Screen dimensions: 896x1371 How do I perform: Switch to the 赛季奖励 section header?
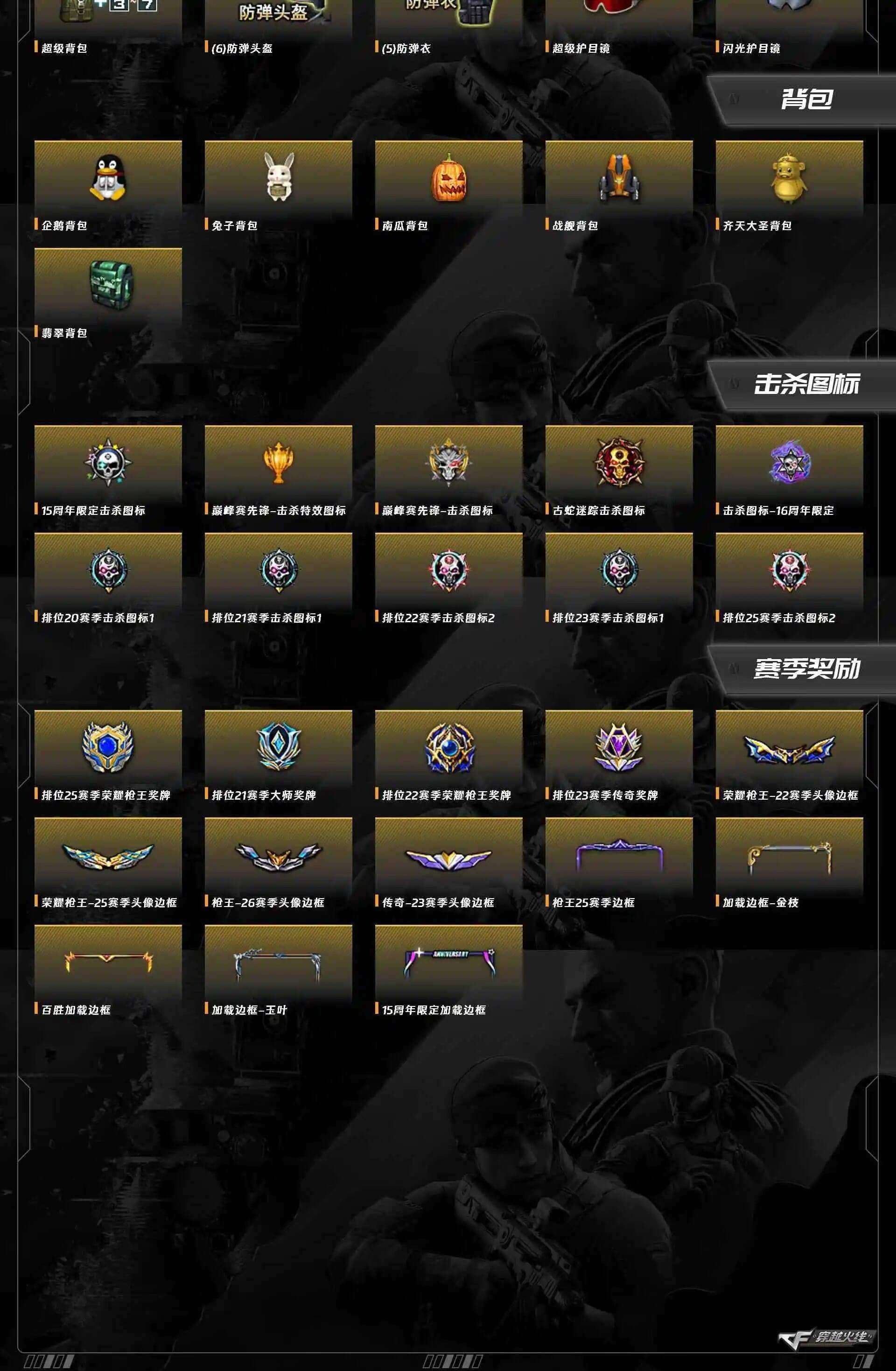(802, 669)
